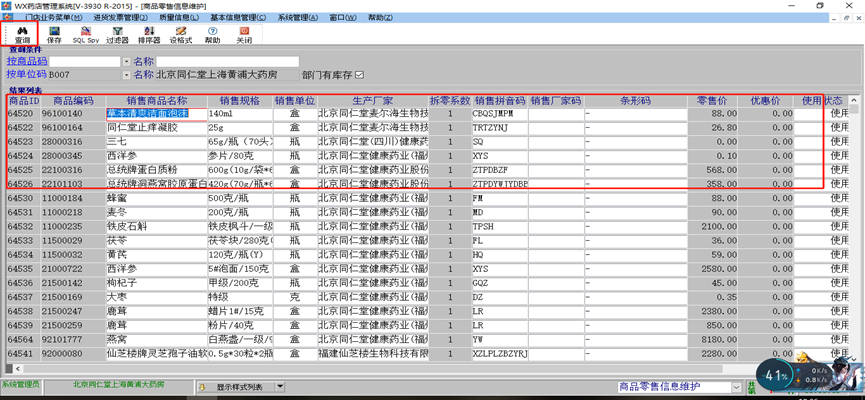Click the horizontal scrollbar left arrow
Image resolution: width=865 pixels, height=400 pixels.
(18, 368)
